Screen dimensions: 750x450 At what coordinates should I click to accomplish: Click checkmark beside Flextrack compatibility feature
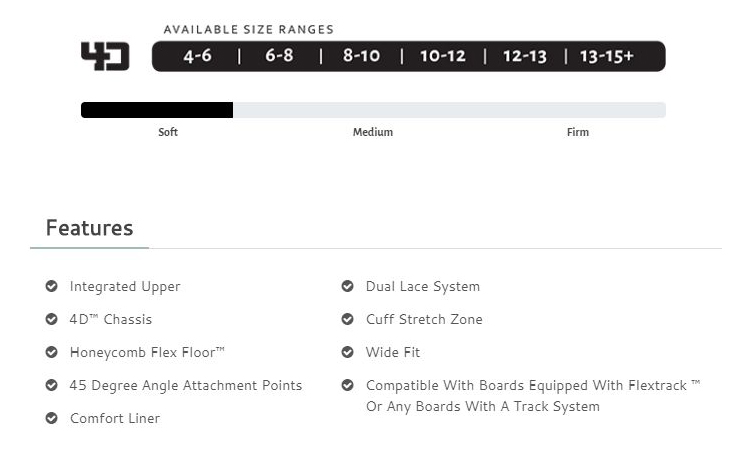click(348, 385)
